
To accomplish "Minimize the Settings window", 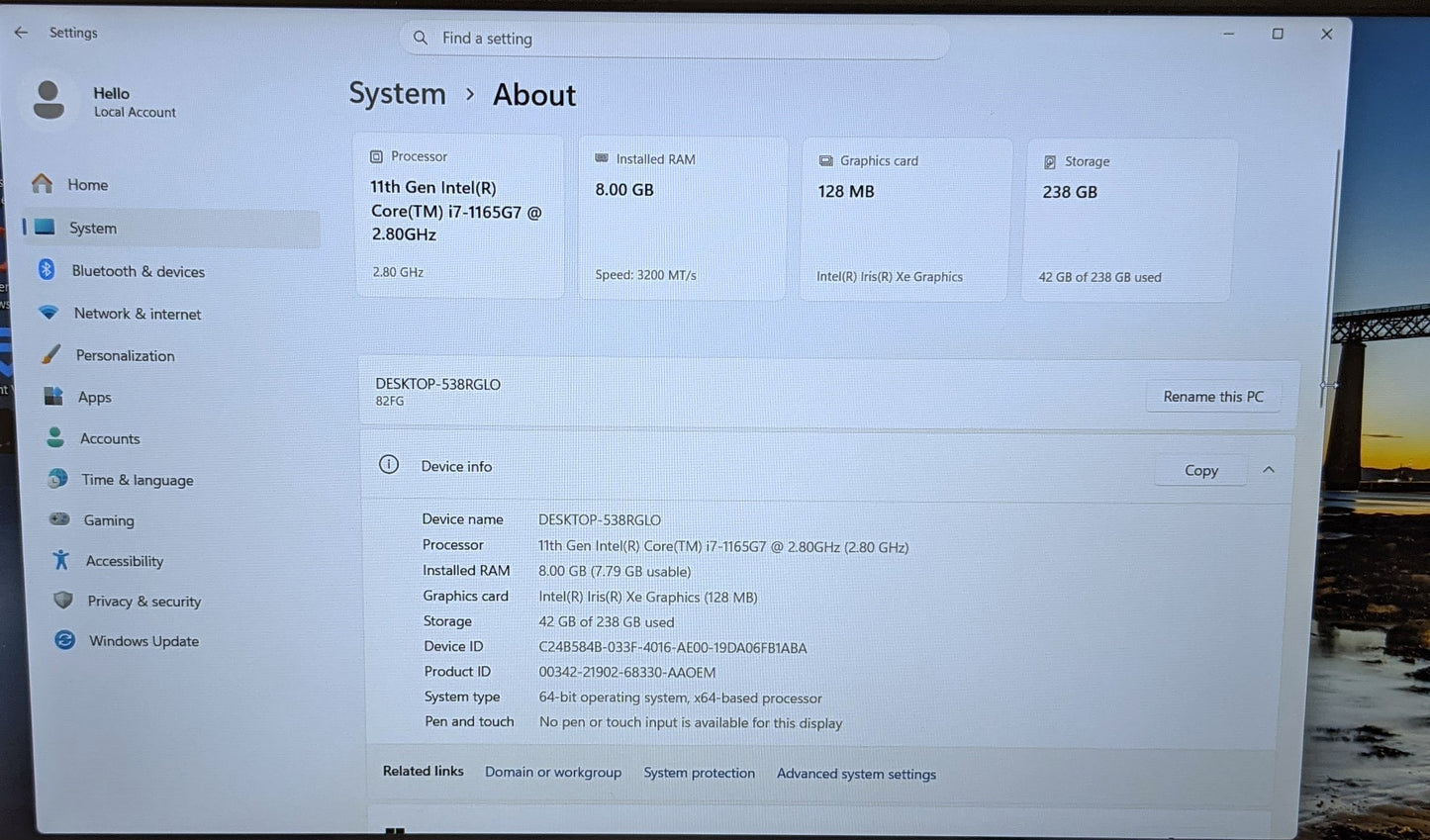I will point(1228,34).
